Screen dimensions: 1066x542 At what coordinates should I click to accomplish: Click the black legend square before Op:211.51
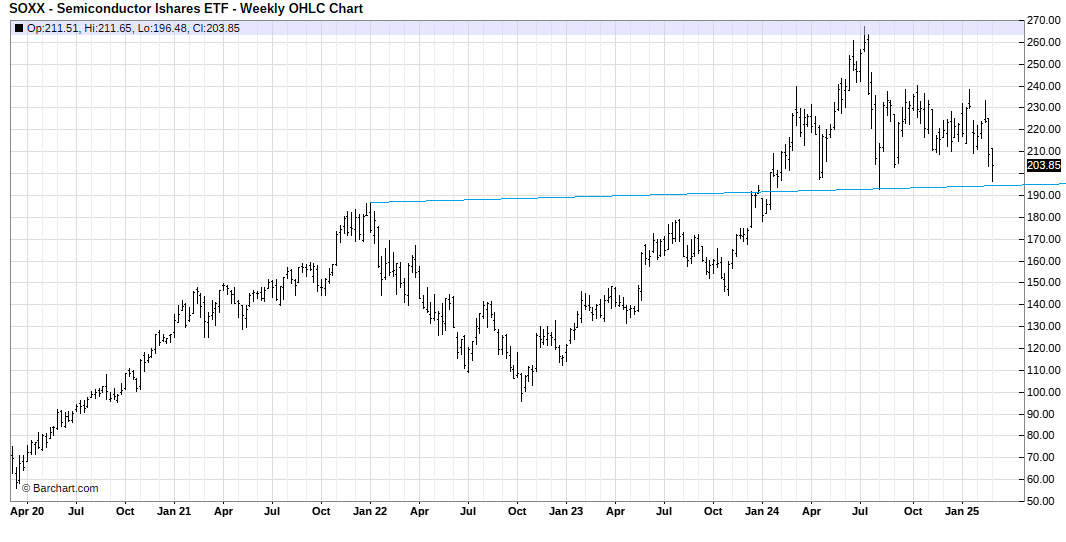18,29
